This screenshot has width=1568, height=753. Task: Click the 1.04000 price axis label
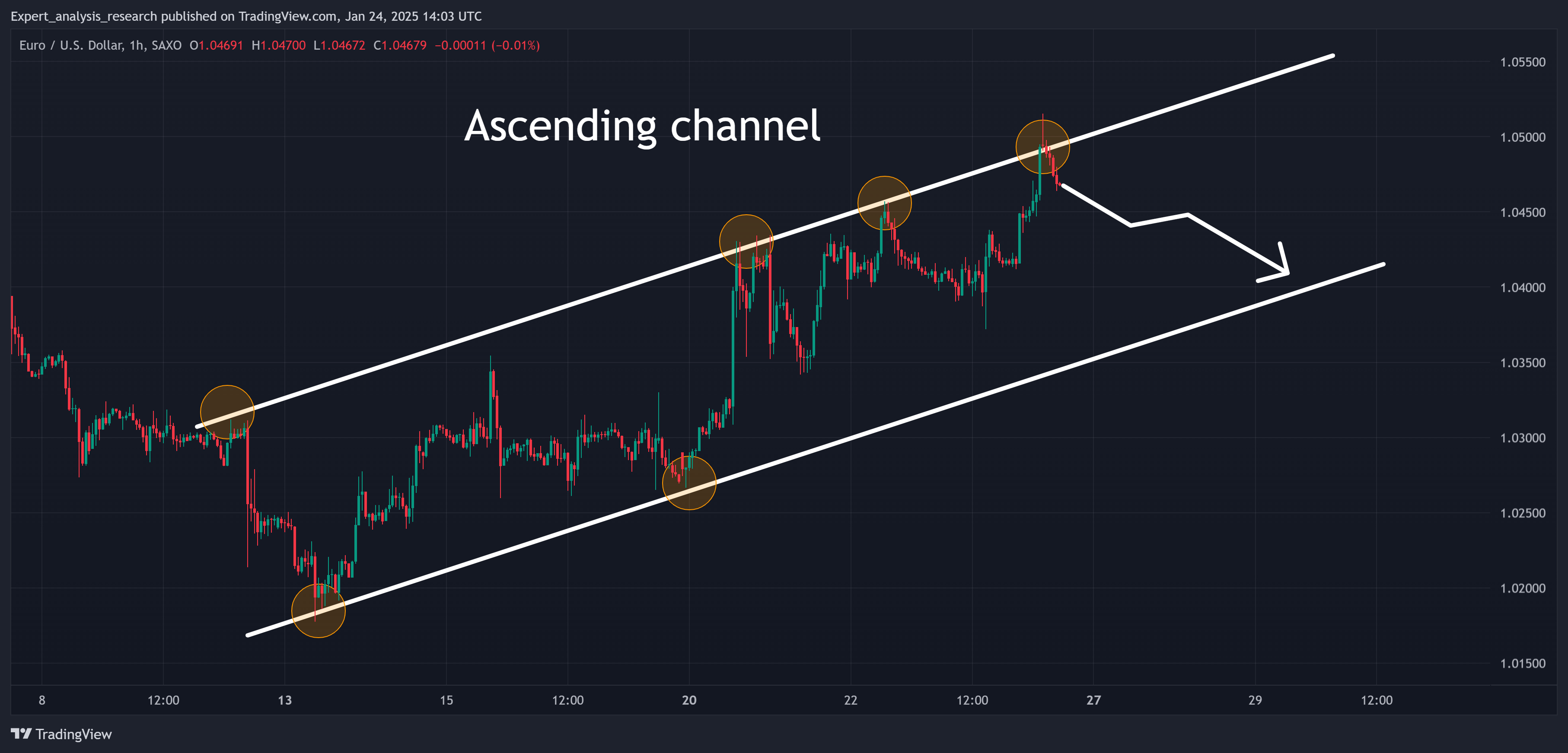(1522, 288)
